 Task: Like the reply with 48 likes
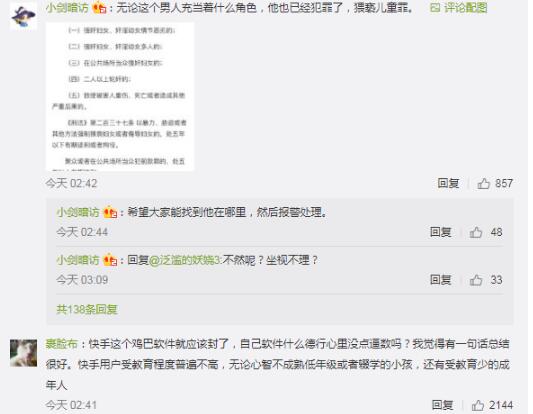(476, 232)
